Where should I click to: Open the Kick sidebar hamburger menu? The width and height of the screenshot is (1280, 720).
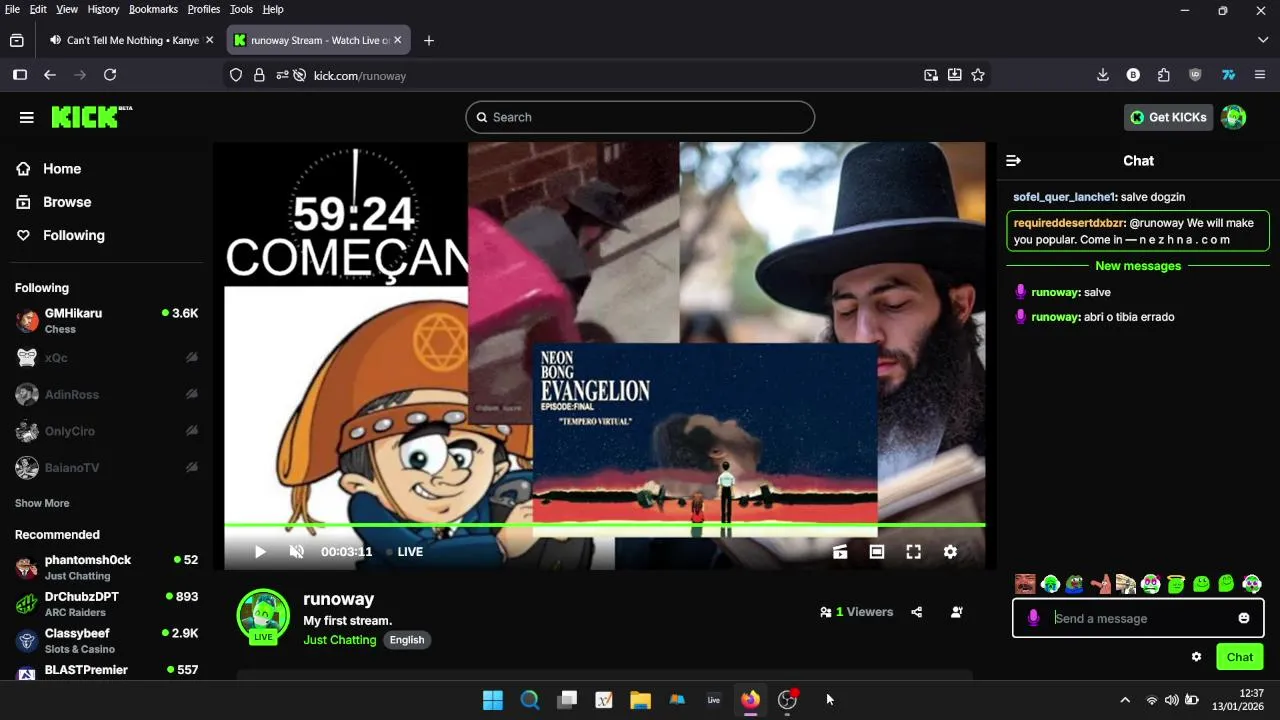pyautogui.click(x=27, y=117)
